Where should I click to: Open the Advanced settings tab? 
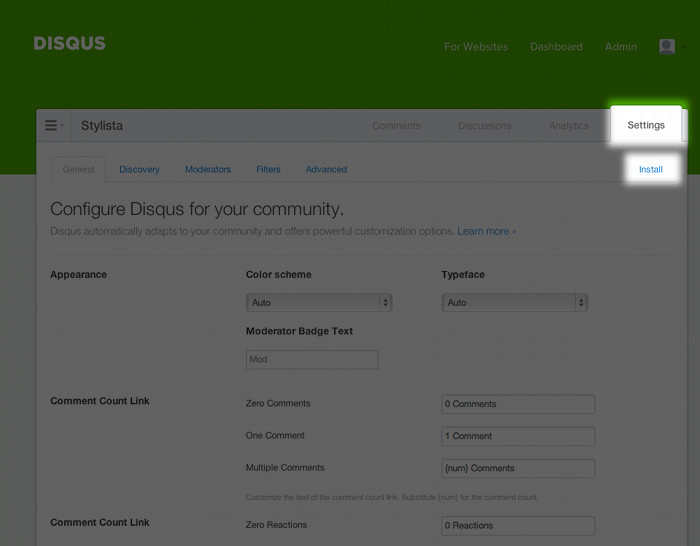326,170
